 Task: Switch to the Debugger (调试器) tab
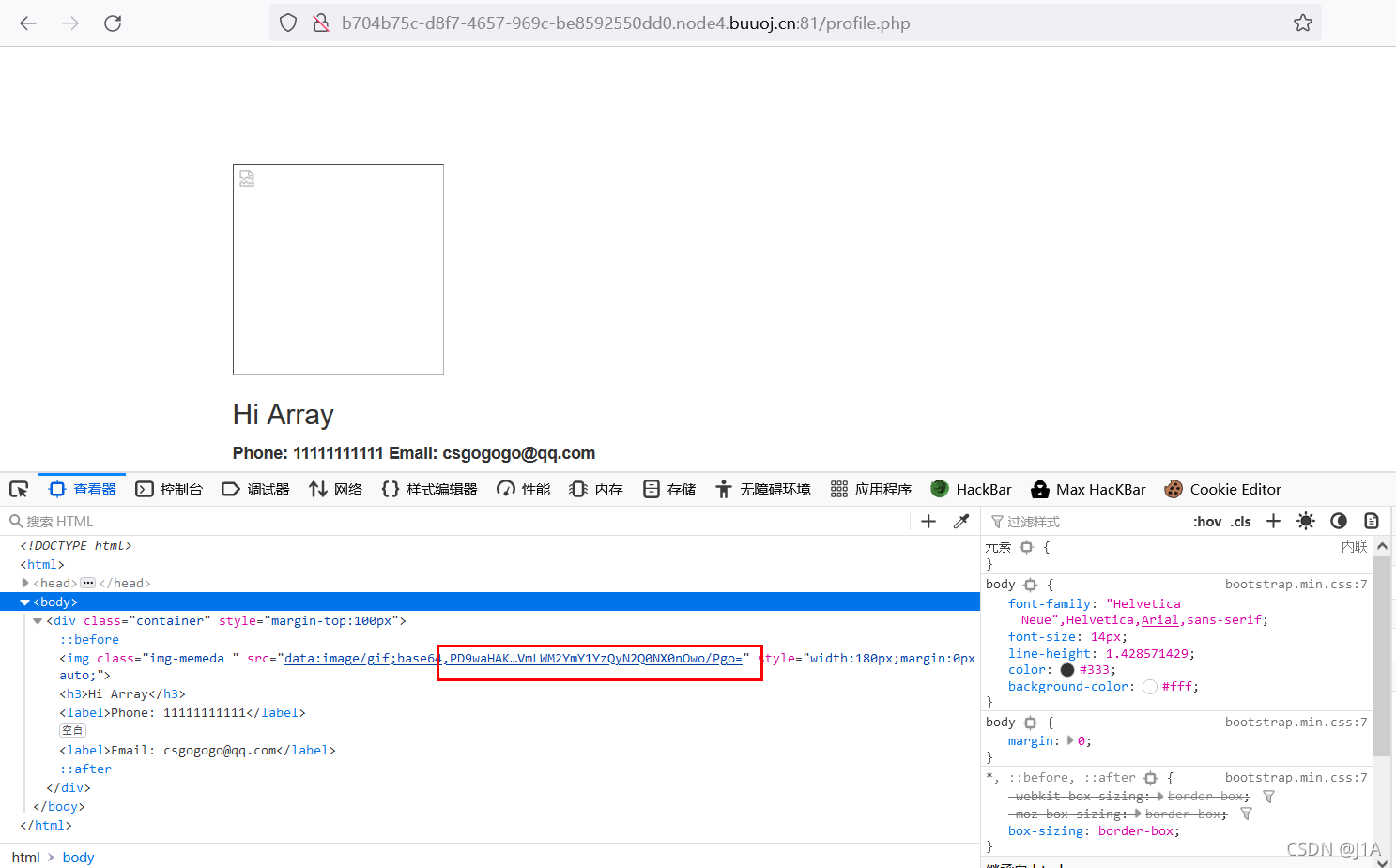(x=255, y=489)
